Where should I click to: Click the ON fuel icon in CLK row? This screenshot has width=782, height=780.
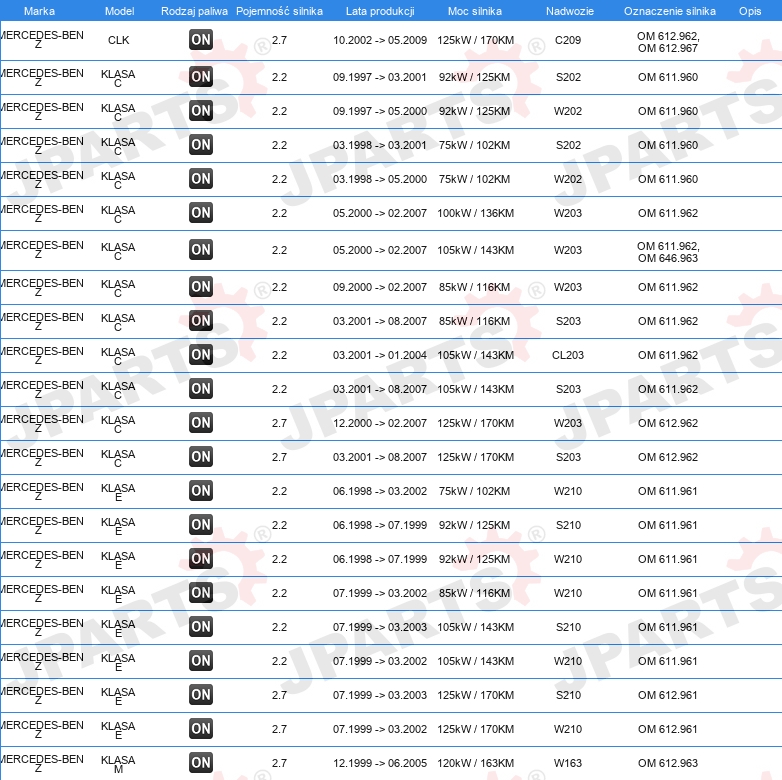[x=201, y=40]
